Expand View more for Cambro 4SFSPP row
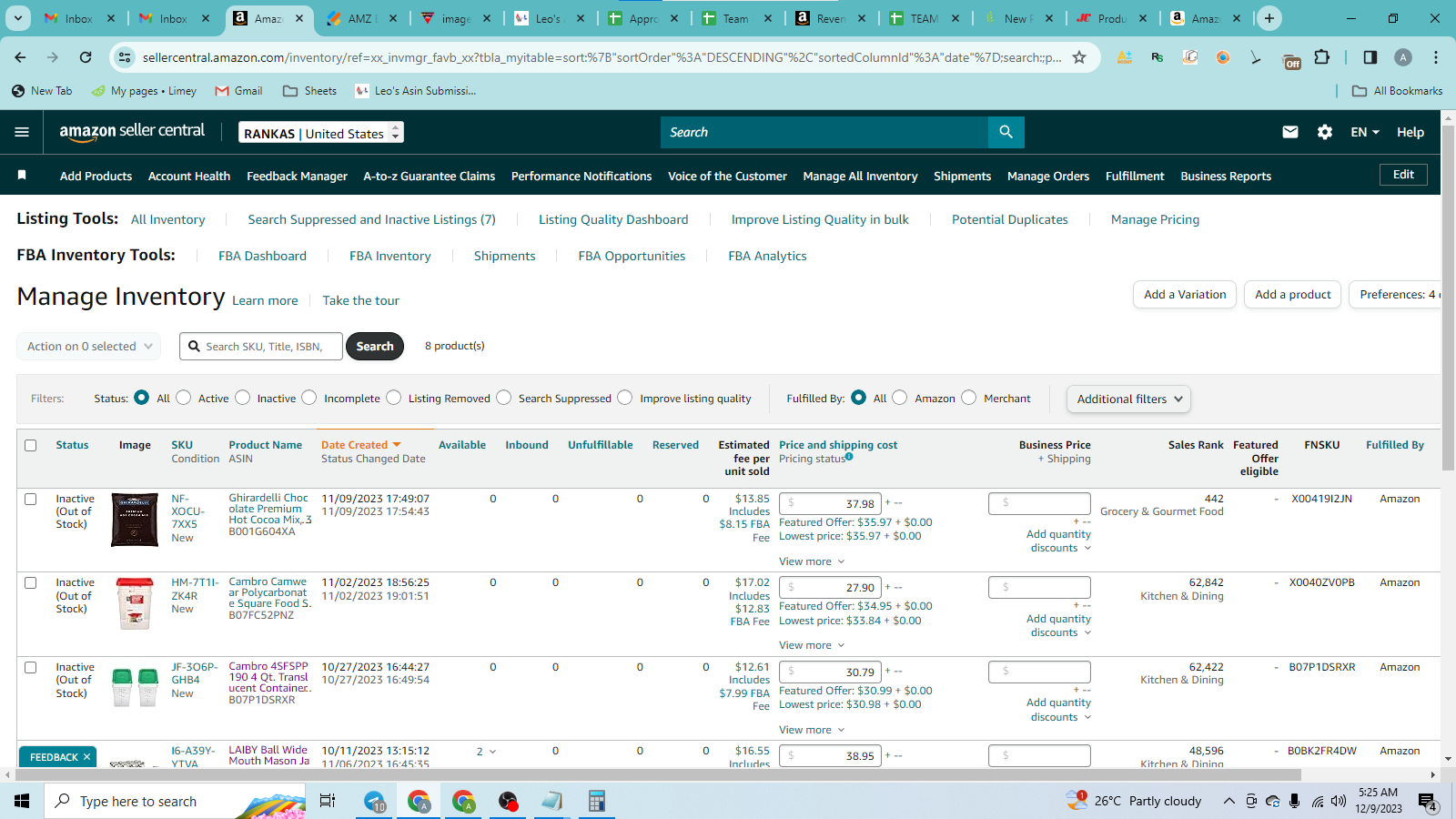This screenshot has width=1456, height=819. [x=812, y=730]
